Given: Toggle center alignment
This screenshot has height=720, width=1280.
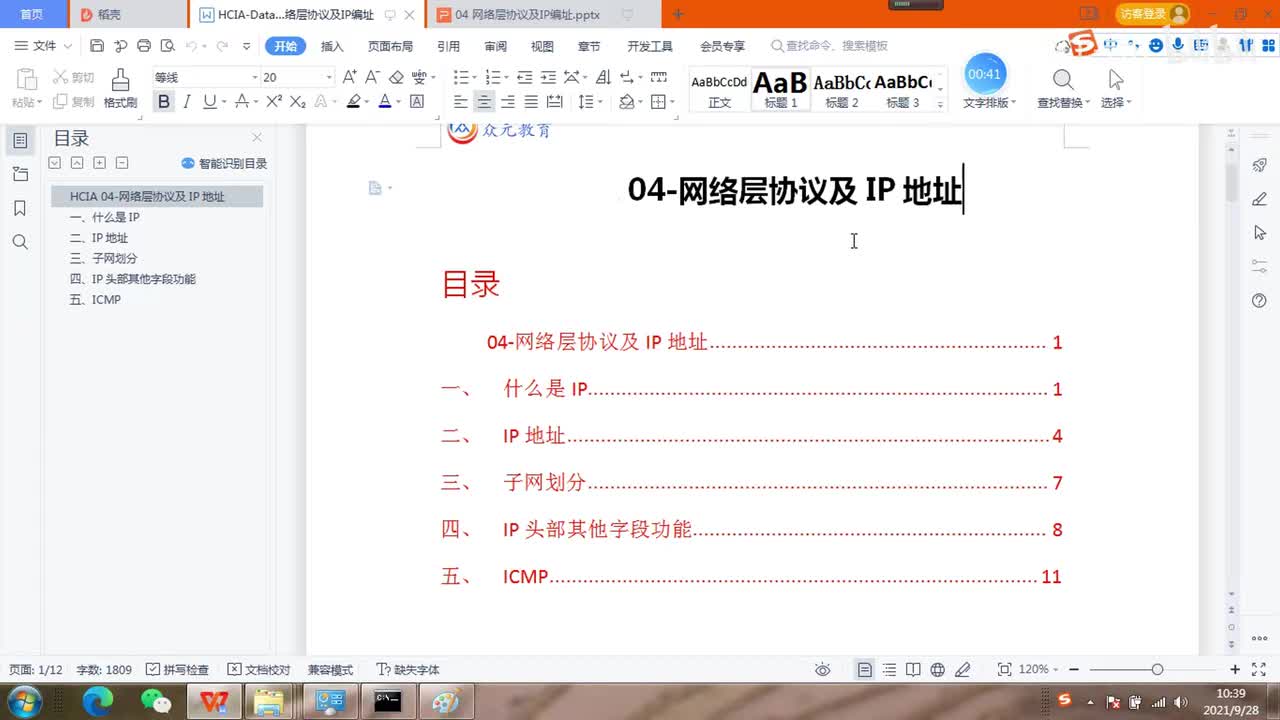Looking at the screenshot, I should (x=484, y=102).
